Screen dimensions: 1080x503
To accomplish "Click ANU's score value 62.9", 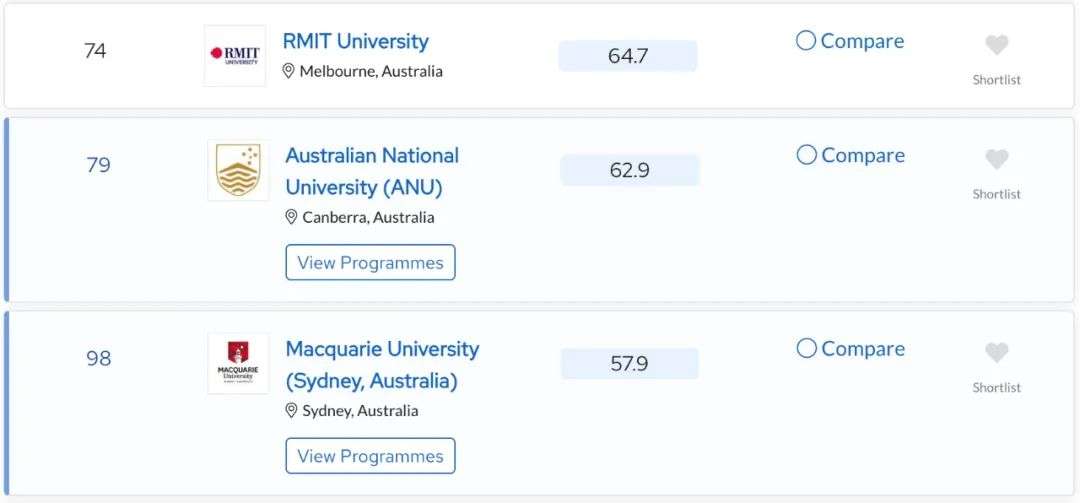I will (629, 170).
